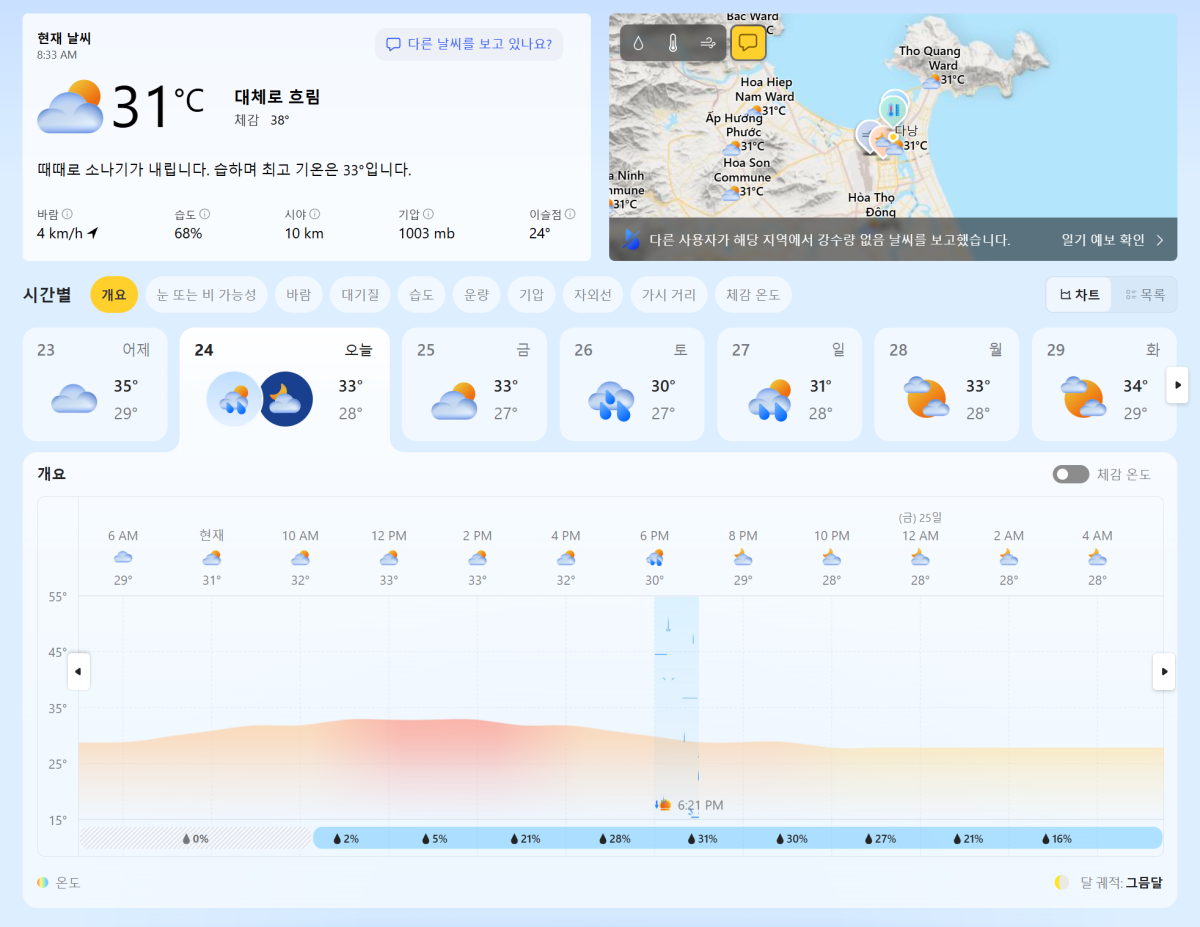This screenshot has height=927, width=1200.
Task: Select the 개요 tab
Action: (114, 295)
